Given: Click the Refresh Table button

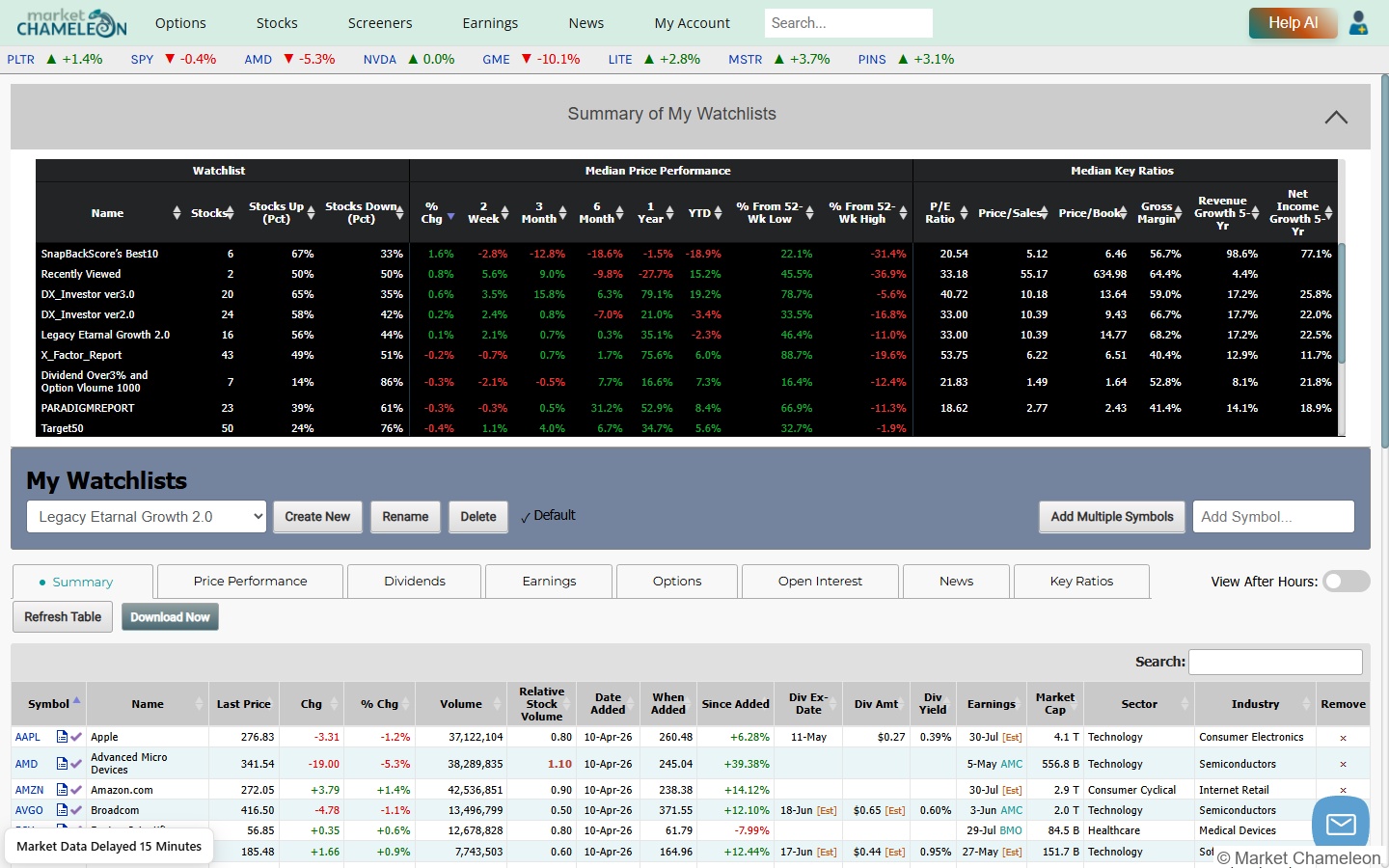Looking at the screenshot, I should click(x=63, y=617).
